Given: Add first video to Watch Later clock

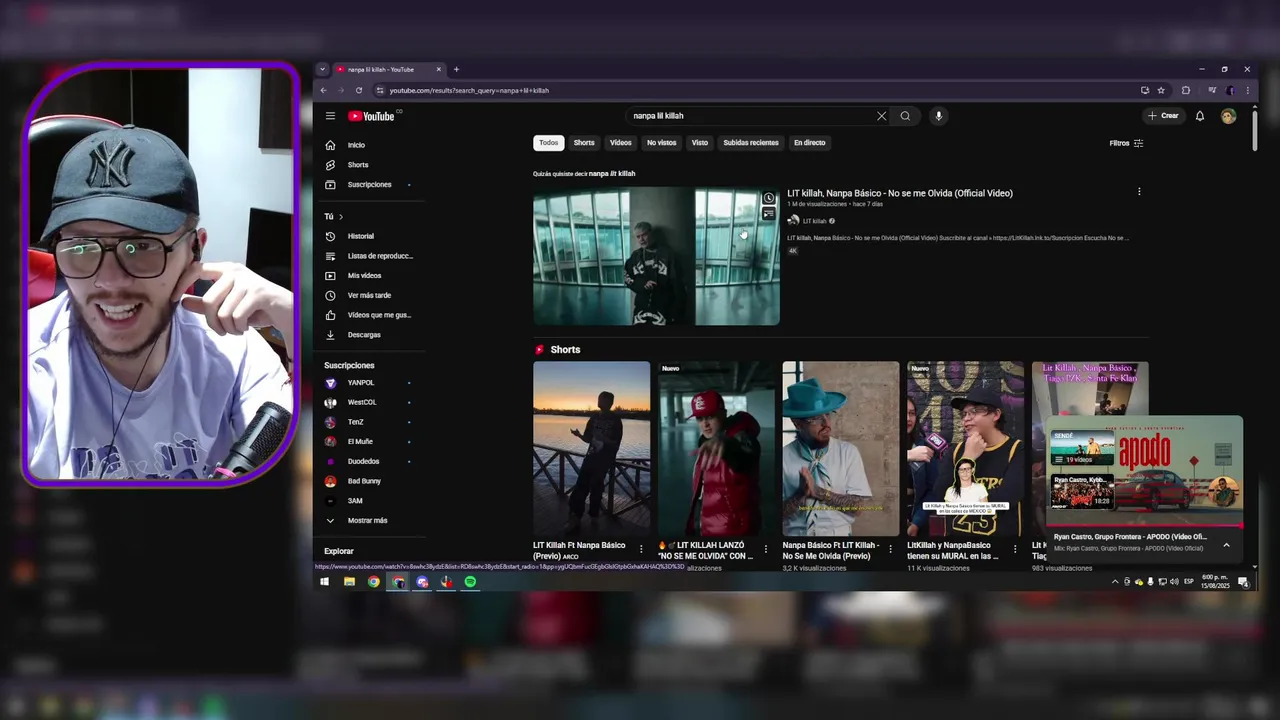Looking at the screenshot, I should click(x=769, y=198).
